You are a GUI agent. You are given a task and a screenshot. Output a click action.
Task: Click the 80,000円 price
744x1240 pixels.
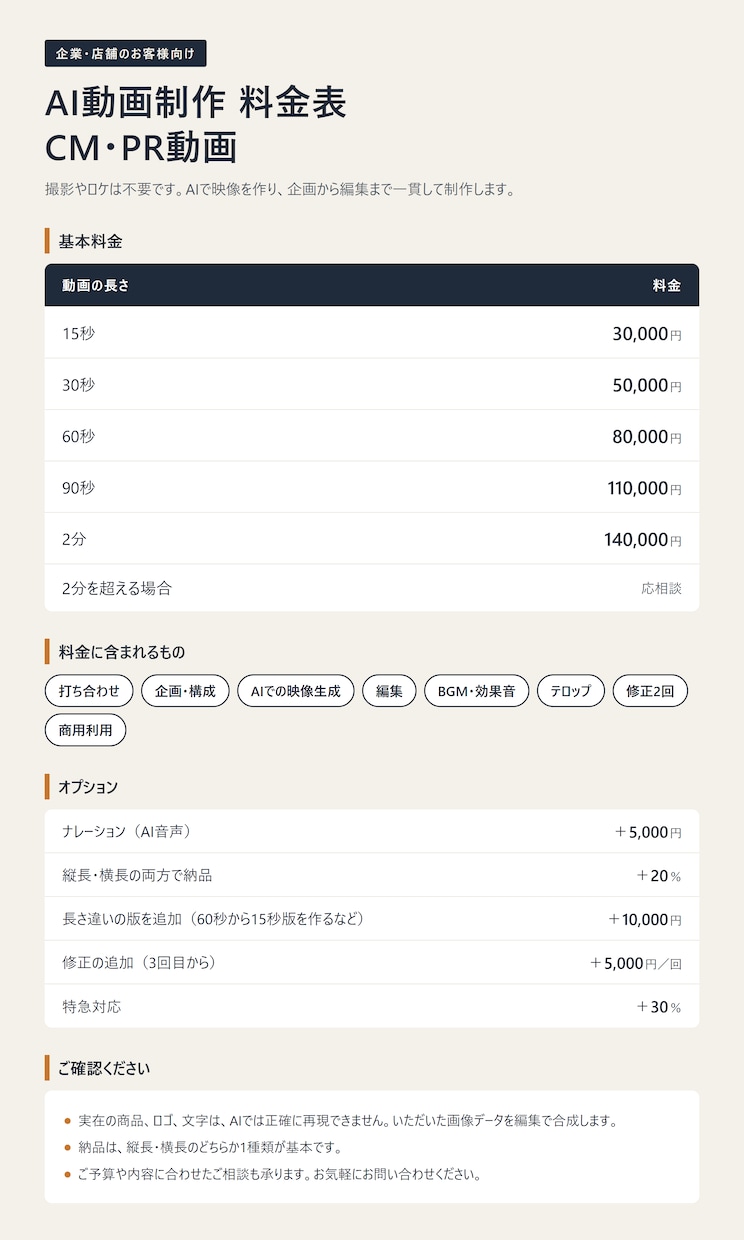[x=647, y=437]
